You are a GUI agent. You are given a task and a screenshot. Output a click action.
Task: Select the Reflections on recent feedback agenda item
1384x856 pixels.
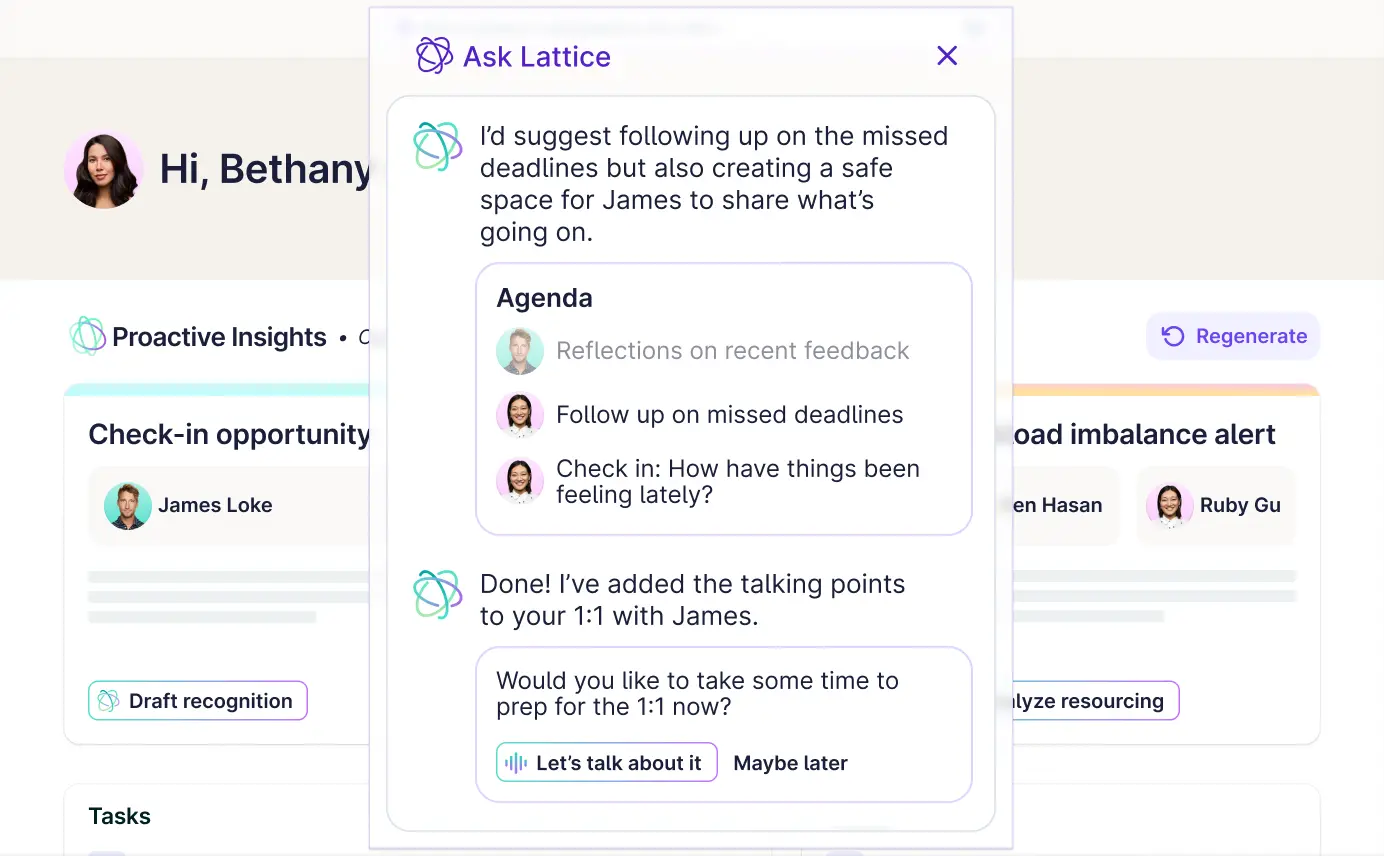(732, 351)
